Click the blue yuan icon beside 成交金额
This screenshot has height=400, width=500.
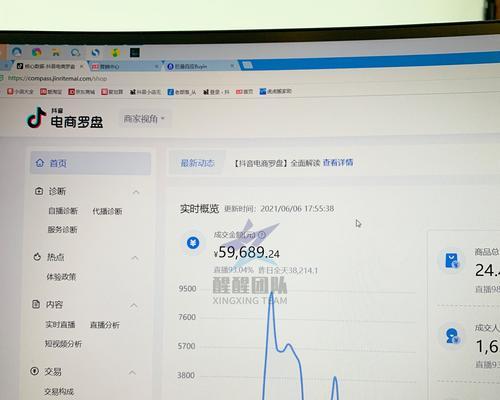(193, 243)
